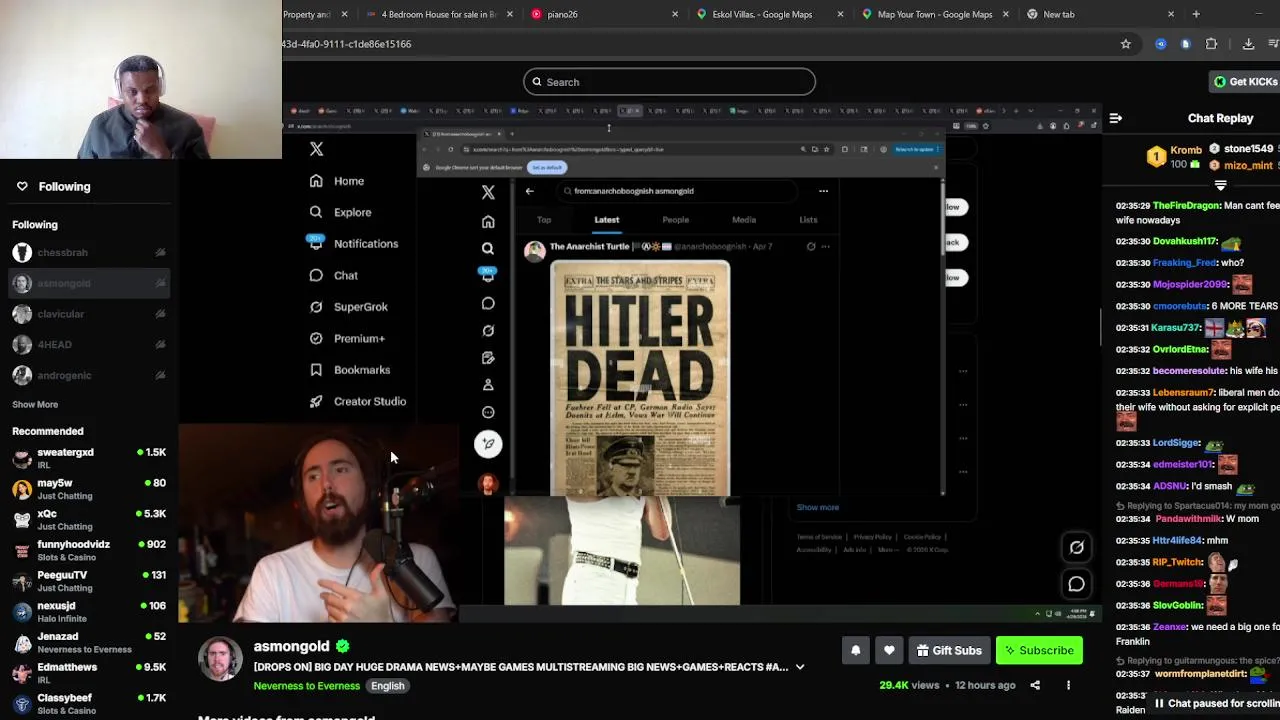Open asmongold profile avatar below video
The height and width of the screenshot is (720, 1280).
220,660
